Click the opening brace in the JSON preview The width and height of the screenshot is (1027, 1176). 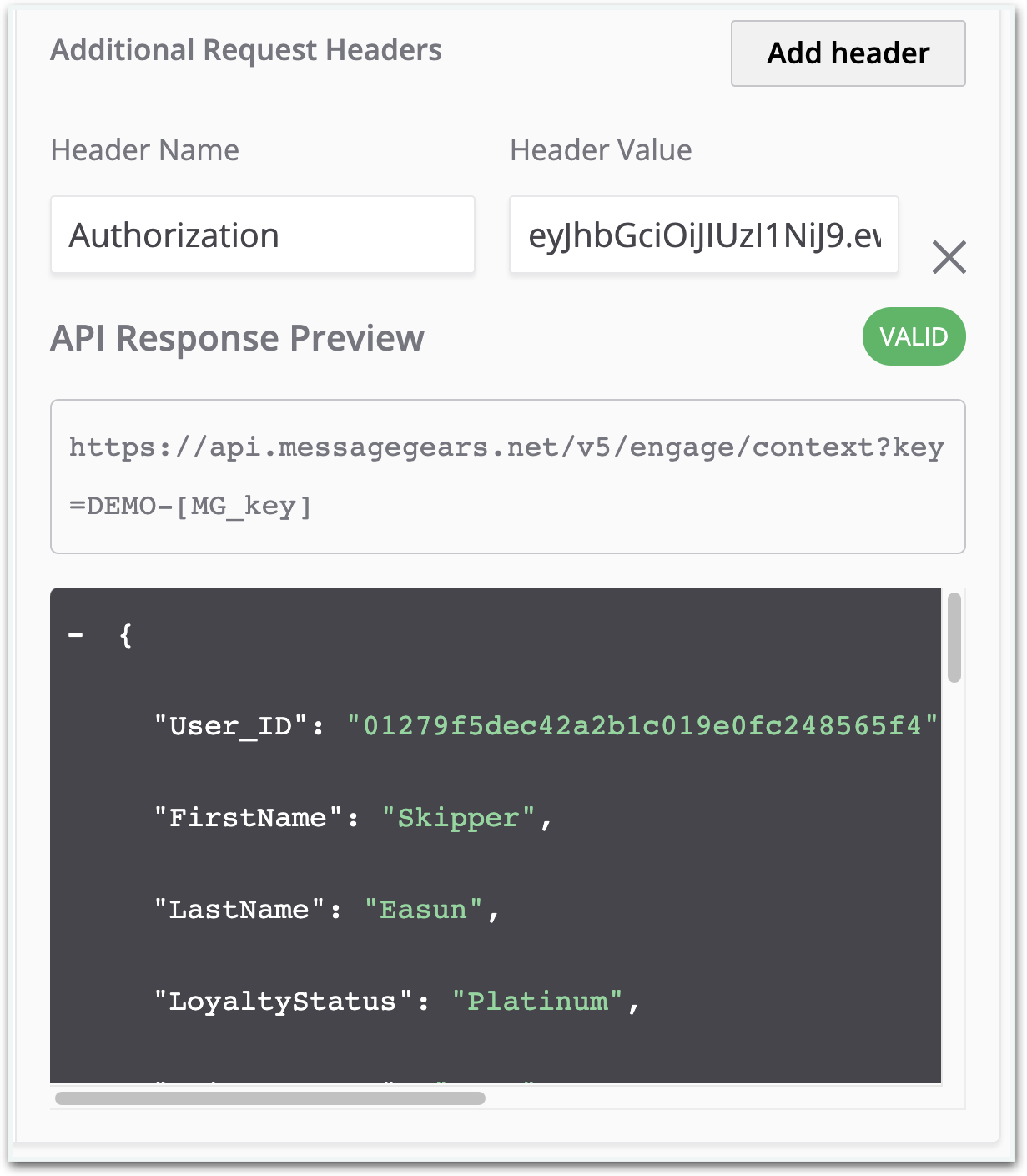coord(125,636)
